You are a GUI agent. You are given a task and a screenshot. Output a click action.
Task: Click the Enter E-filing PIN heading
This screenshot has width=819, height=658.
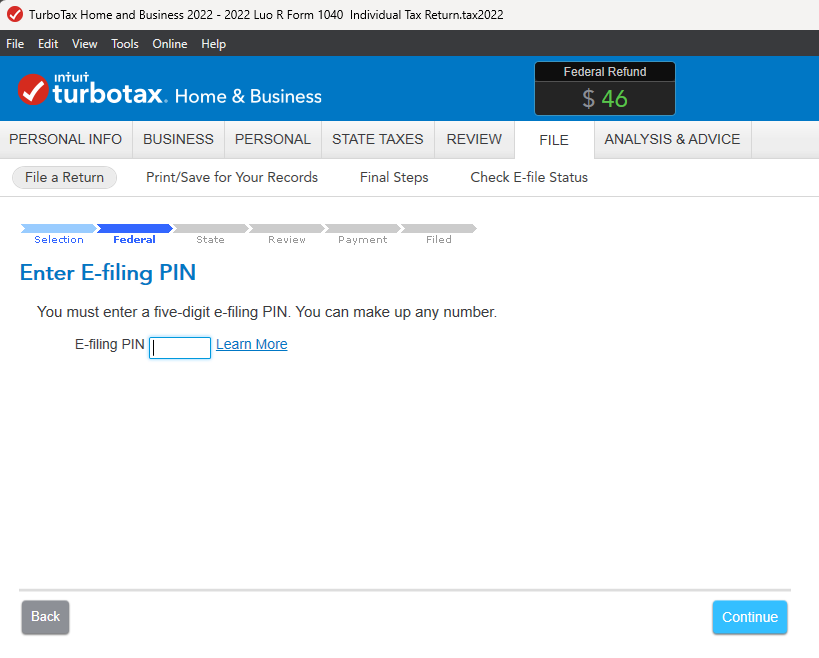point(108,273)
